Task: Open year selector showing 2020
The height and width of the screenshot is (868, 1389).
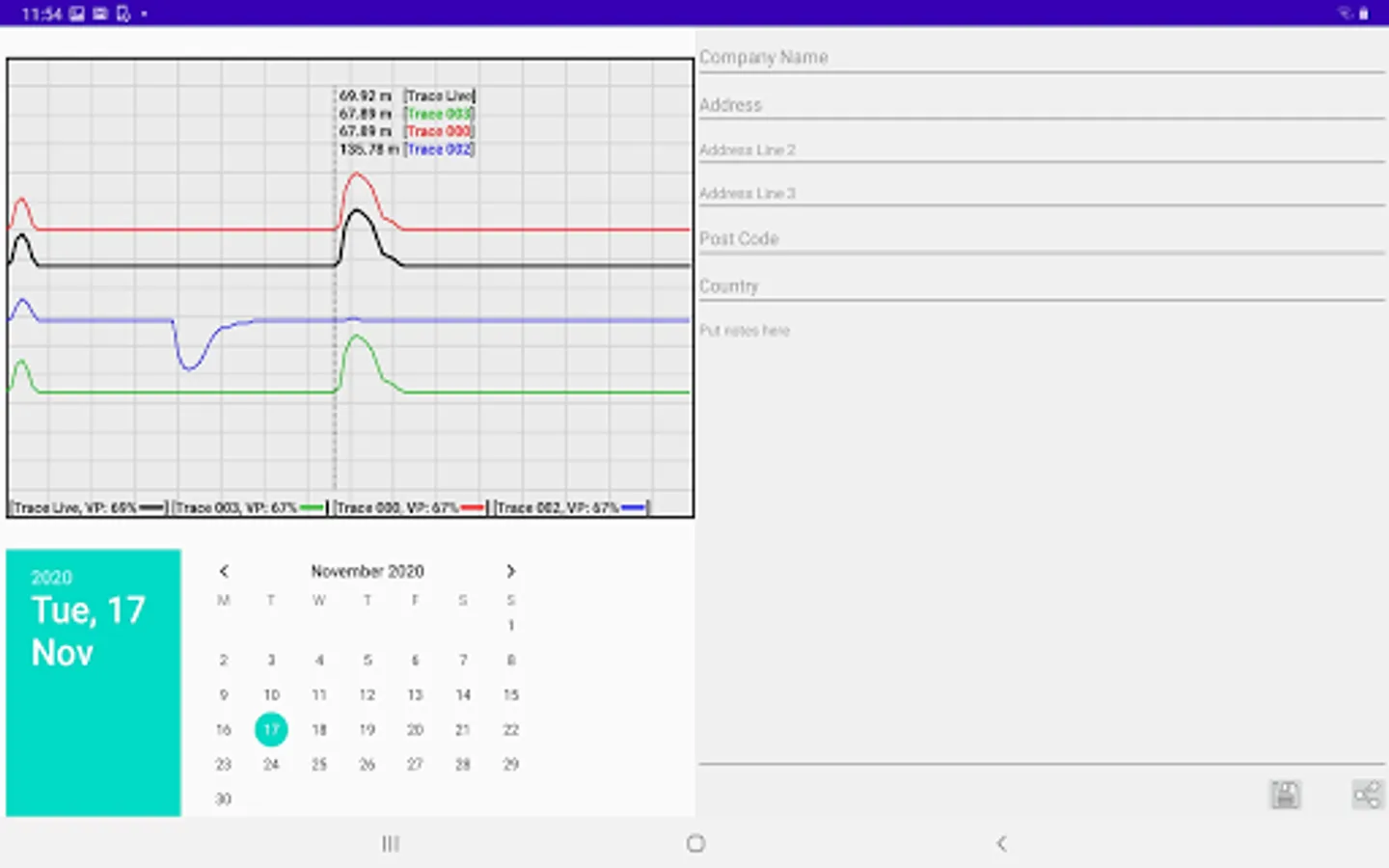Action: pos(51,578)
